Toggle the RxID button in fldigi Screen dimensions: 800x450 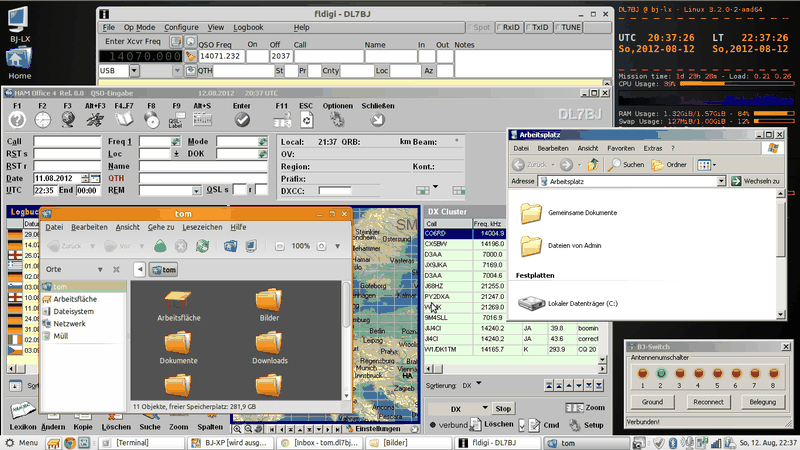point(509,27)
